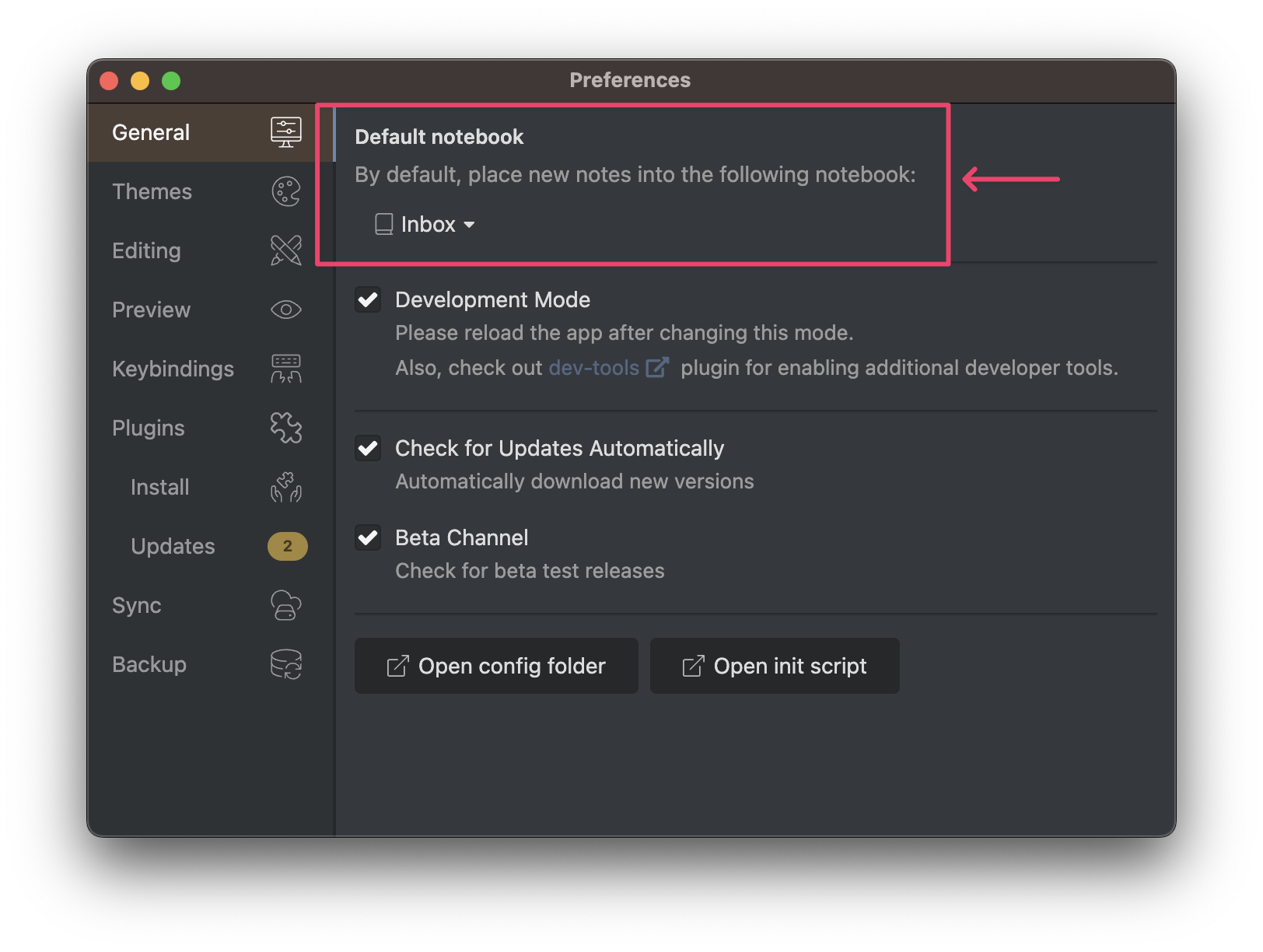The height and width of the screenshot is (952, 1263).
Task: Disable the Development Mode checkbox
Action: coord(368,300)
